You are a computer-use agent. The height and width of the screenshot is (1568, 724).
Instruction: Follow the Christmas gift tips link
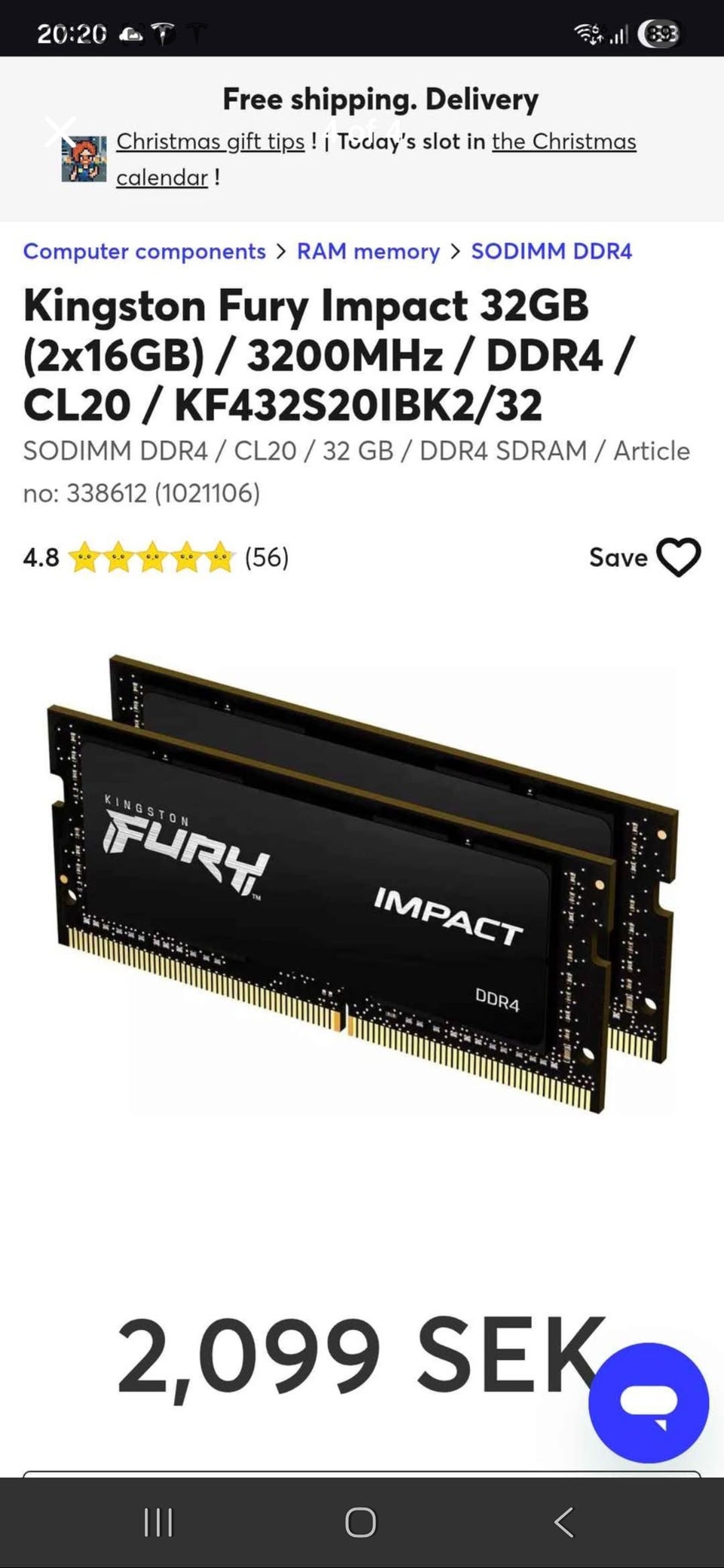coord(210,141)
